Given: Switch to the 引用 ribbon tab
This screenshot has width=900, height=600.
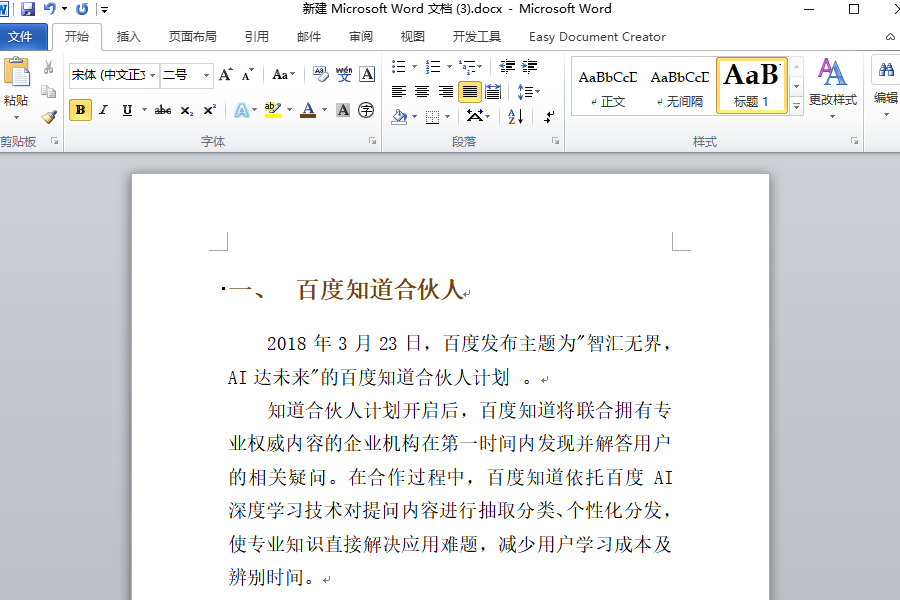Looking at the screenshot, I should pos(257,37).
